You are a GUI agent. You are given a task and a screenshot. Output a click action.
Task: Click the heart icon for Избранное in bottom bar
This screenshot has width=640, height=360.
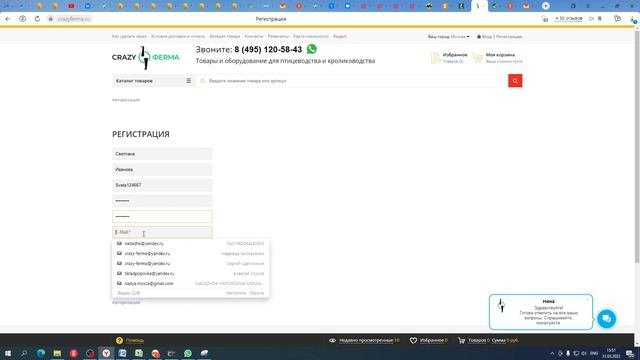413,340
